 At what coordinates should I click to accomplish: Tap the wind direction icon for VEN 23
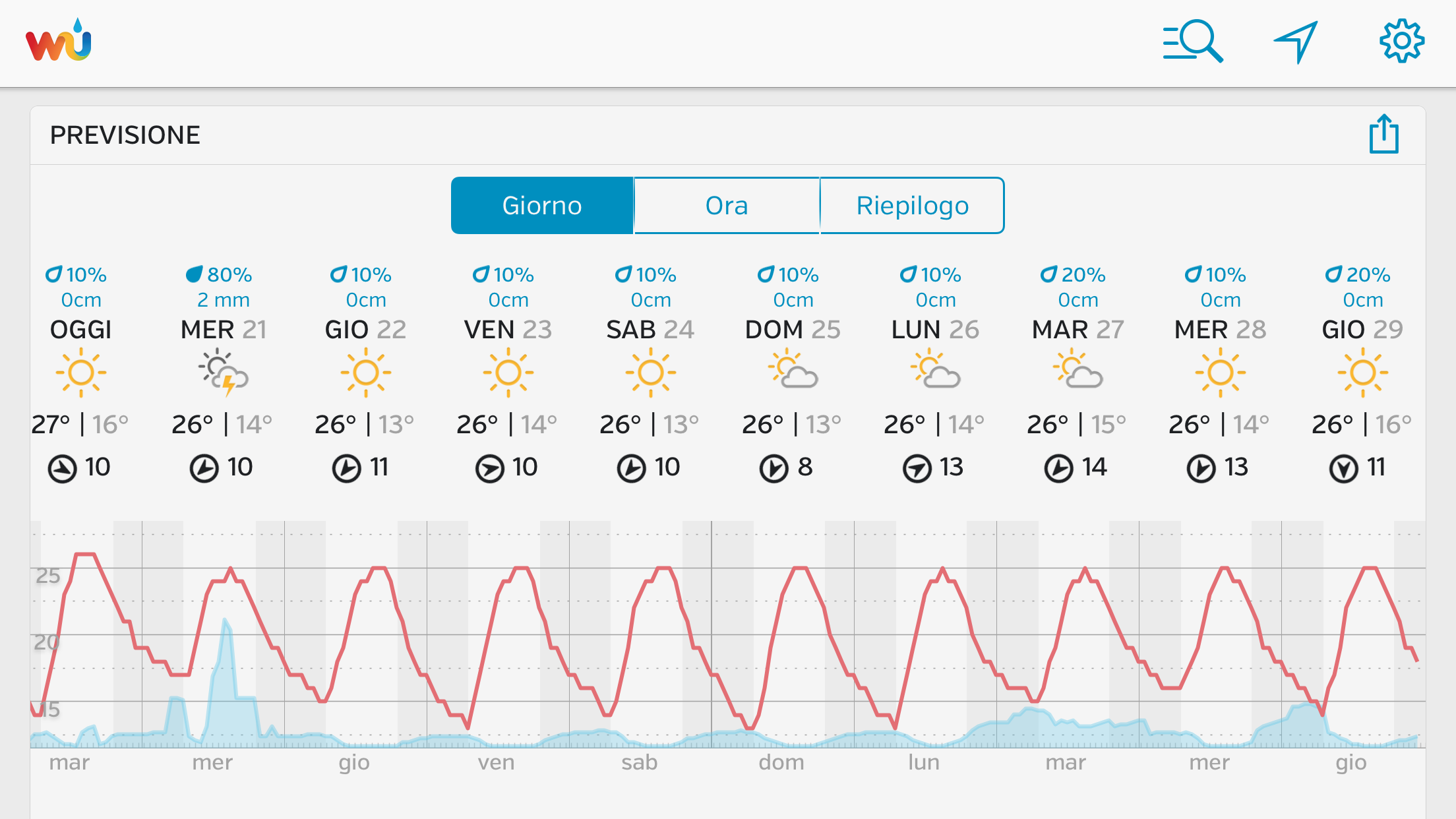[x=489, y=469]
